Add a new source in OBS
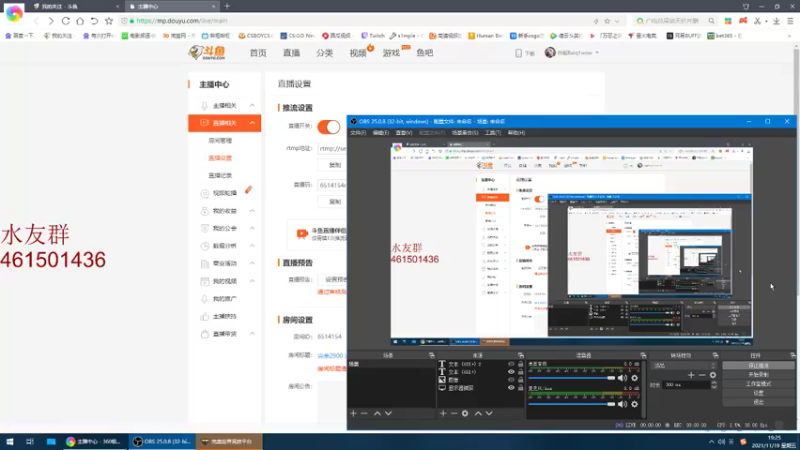800x450 pixels. pyautogui.click(x=443, y=413)
